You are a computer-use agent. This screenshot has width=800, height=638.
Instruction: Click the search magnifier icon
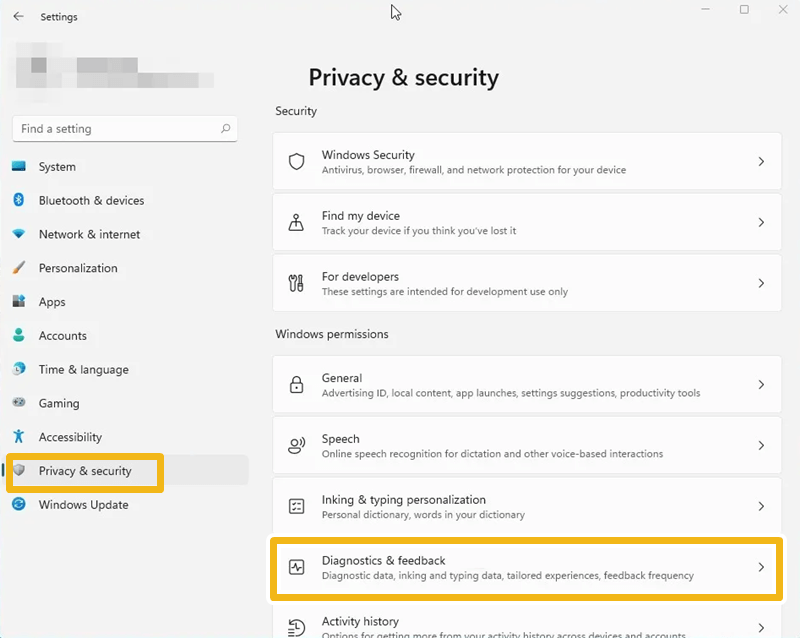pyautogui.click(x=226, y=129)
